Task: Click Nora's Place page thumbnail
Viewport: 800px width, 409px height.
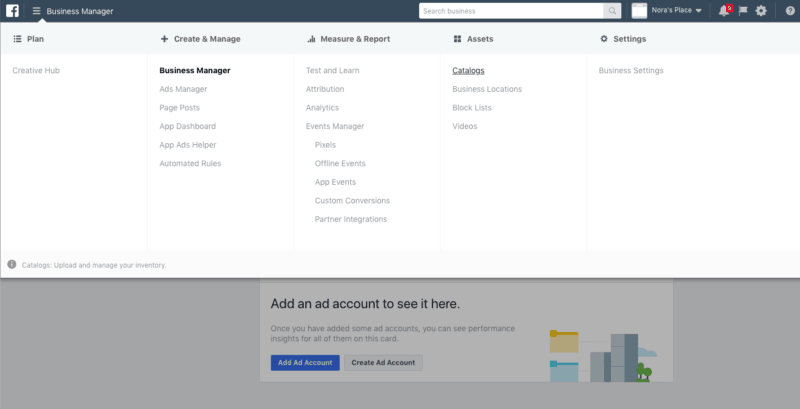Action: click(x=639, y=11)
